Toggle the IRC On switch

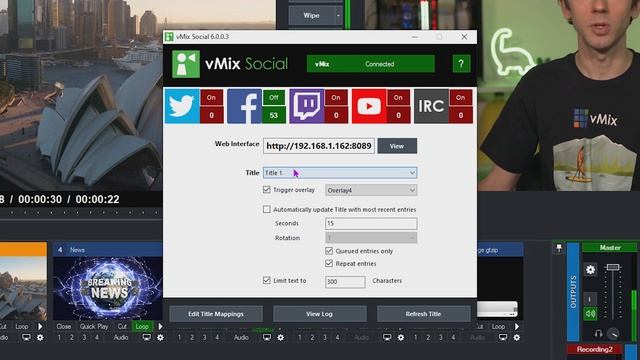(x=461, y=98)
